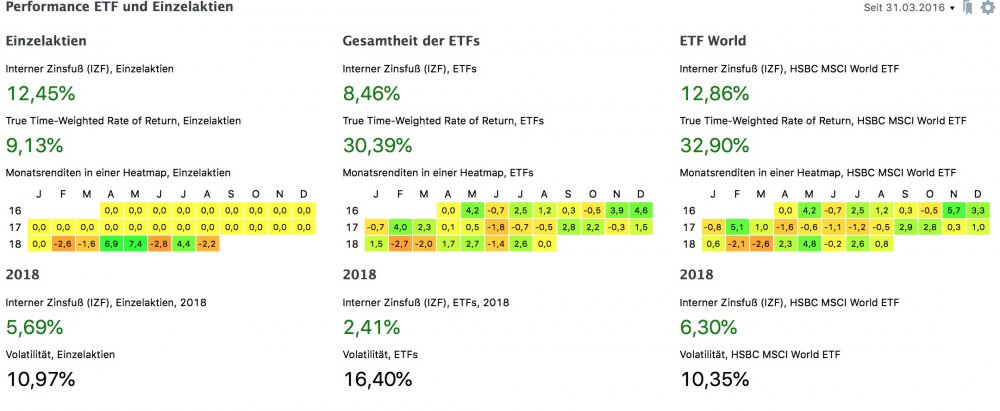
Task: Click the 32,90% return of HSBC MSCI World ETF
Action: point(714,146)
